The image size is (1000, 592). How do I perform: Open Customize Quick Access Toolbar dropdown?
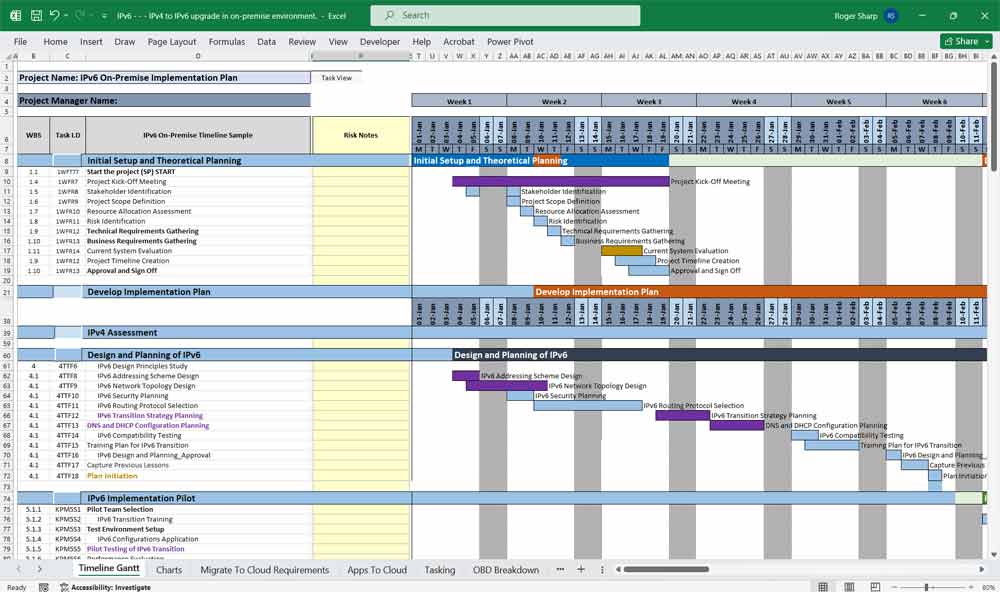(x=105, y=16)
